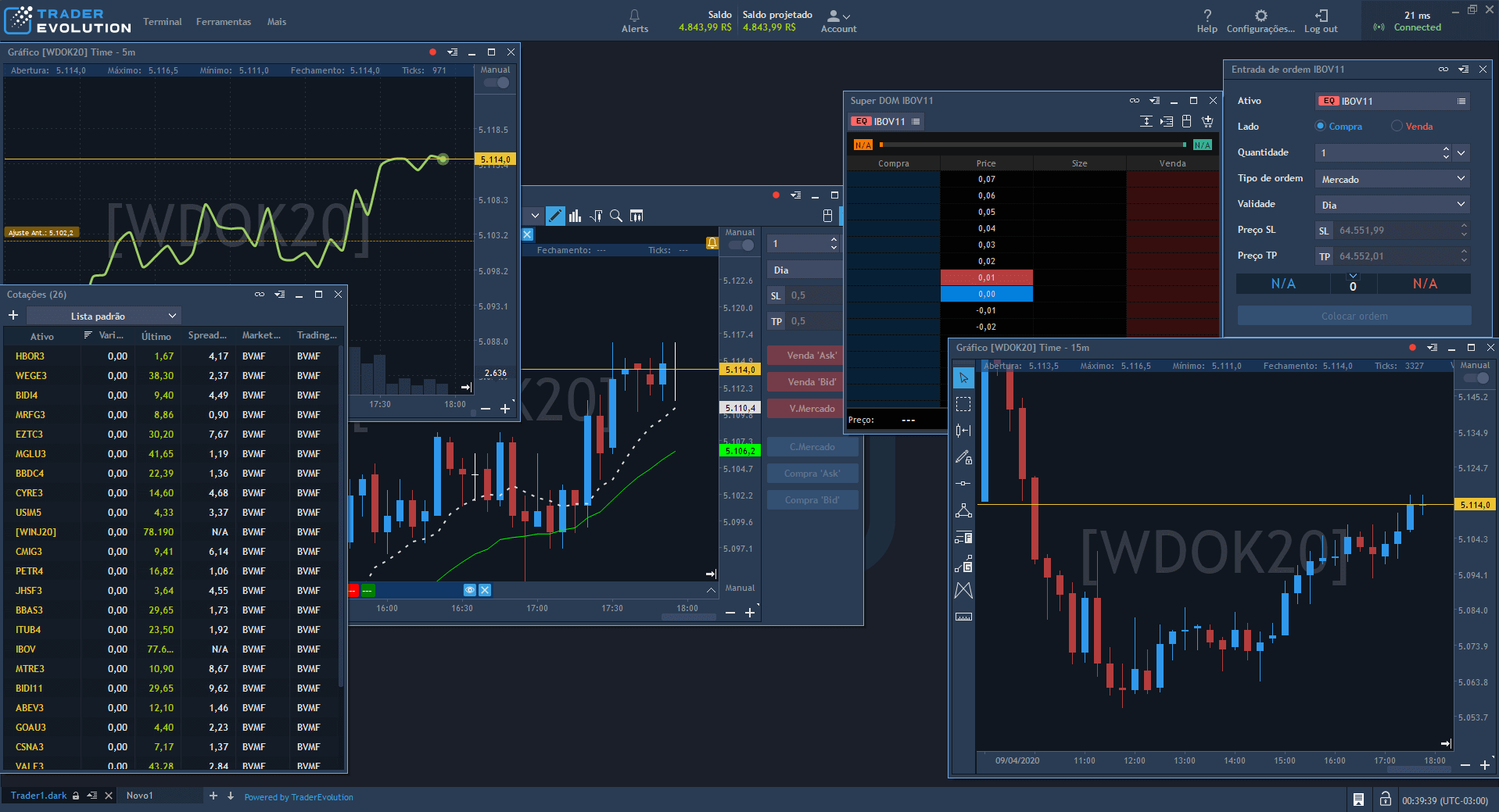Image resolution: width=1499 pixels, height=812 pixels.
Task: Click the link chain icon in Entrada de ordem
Action: click(x=1443, y=69)
